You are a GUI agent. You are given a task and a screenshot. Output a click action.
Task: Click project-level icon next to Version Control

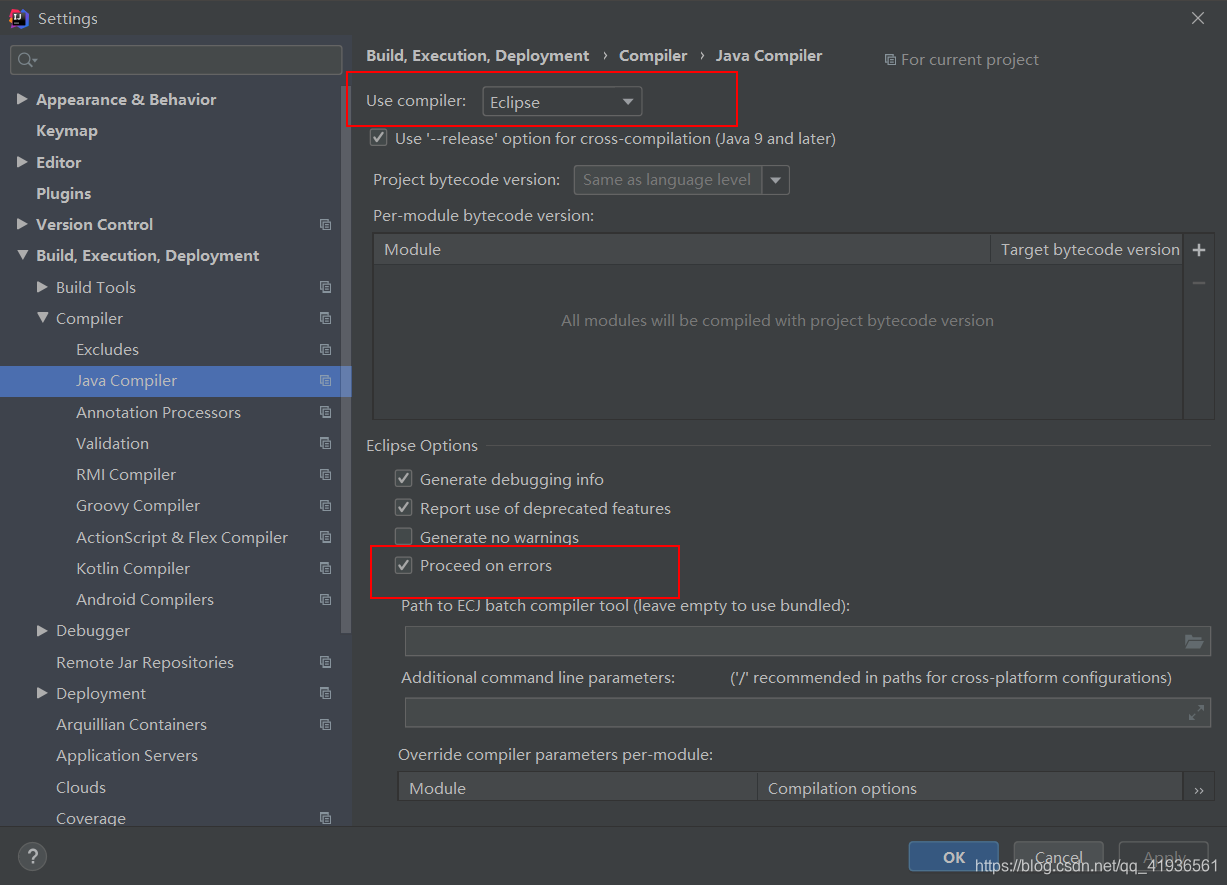click(x=325, y=225)
